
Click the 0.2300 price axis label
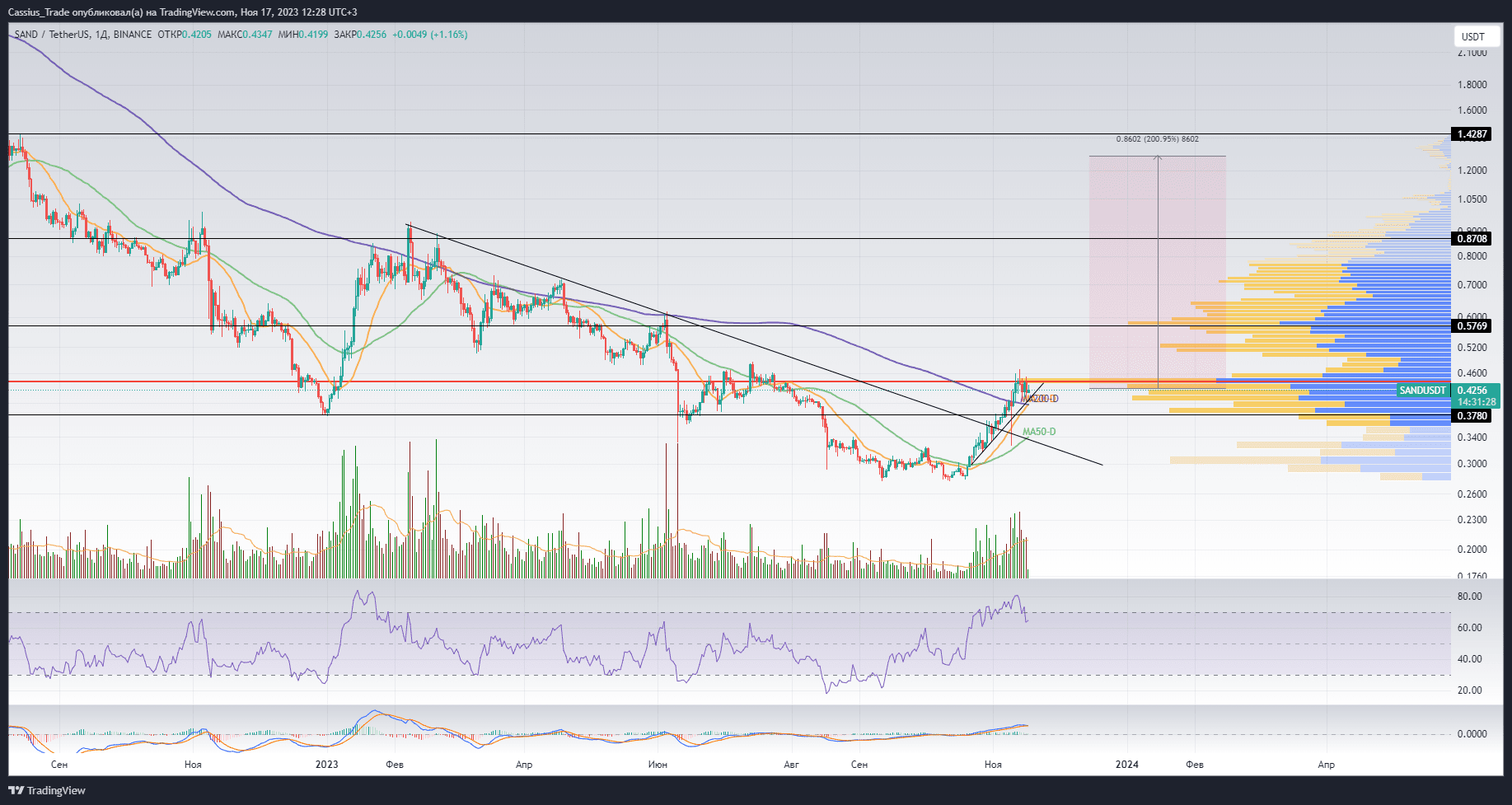(x=1472, y=520)
